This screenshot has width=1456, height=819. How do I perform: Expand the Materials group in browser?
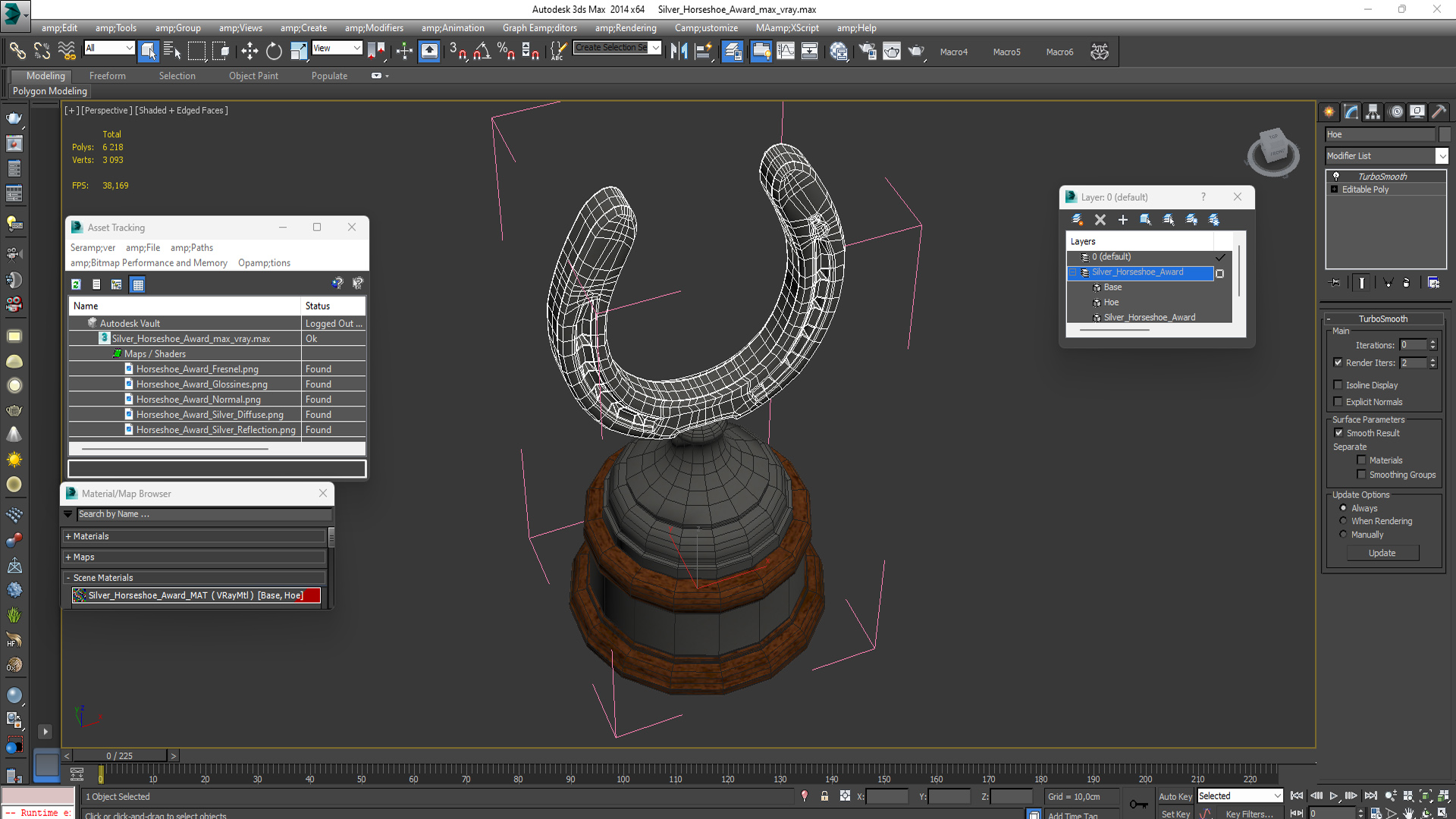[x=196, y=536]
